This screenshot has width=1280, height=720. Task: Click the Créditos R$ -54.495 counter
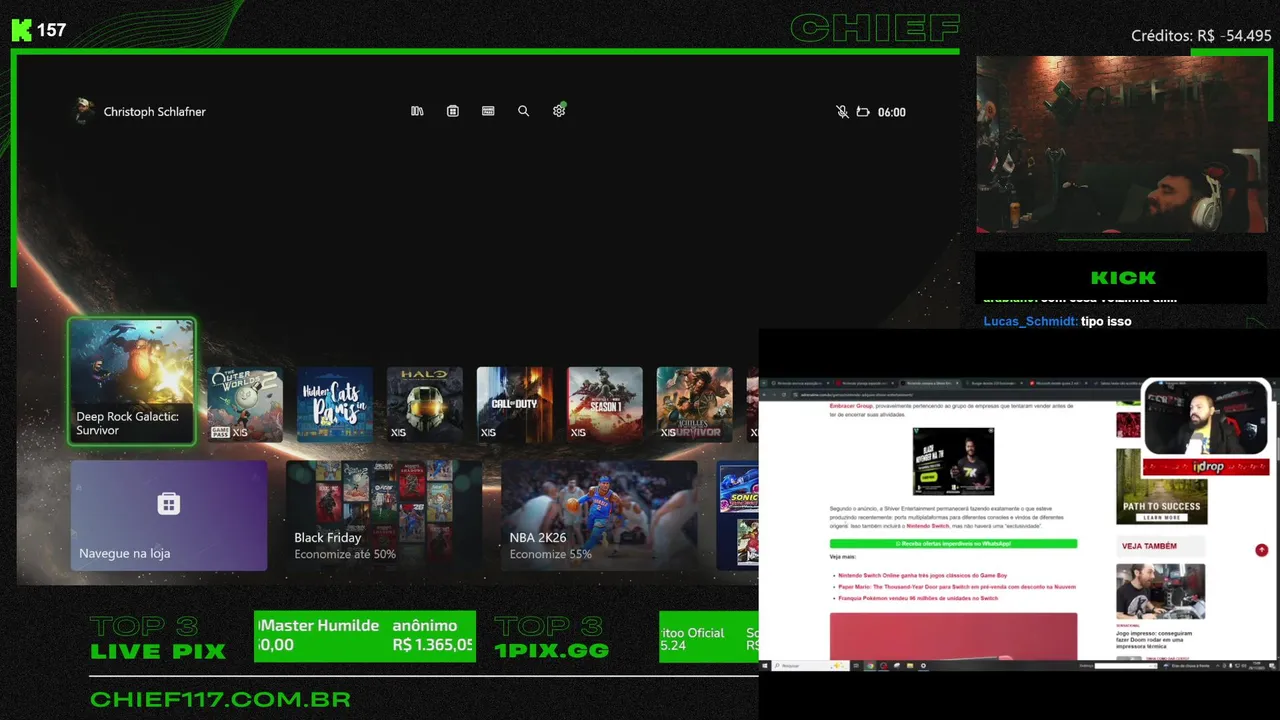1201,35
